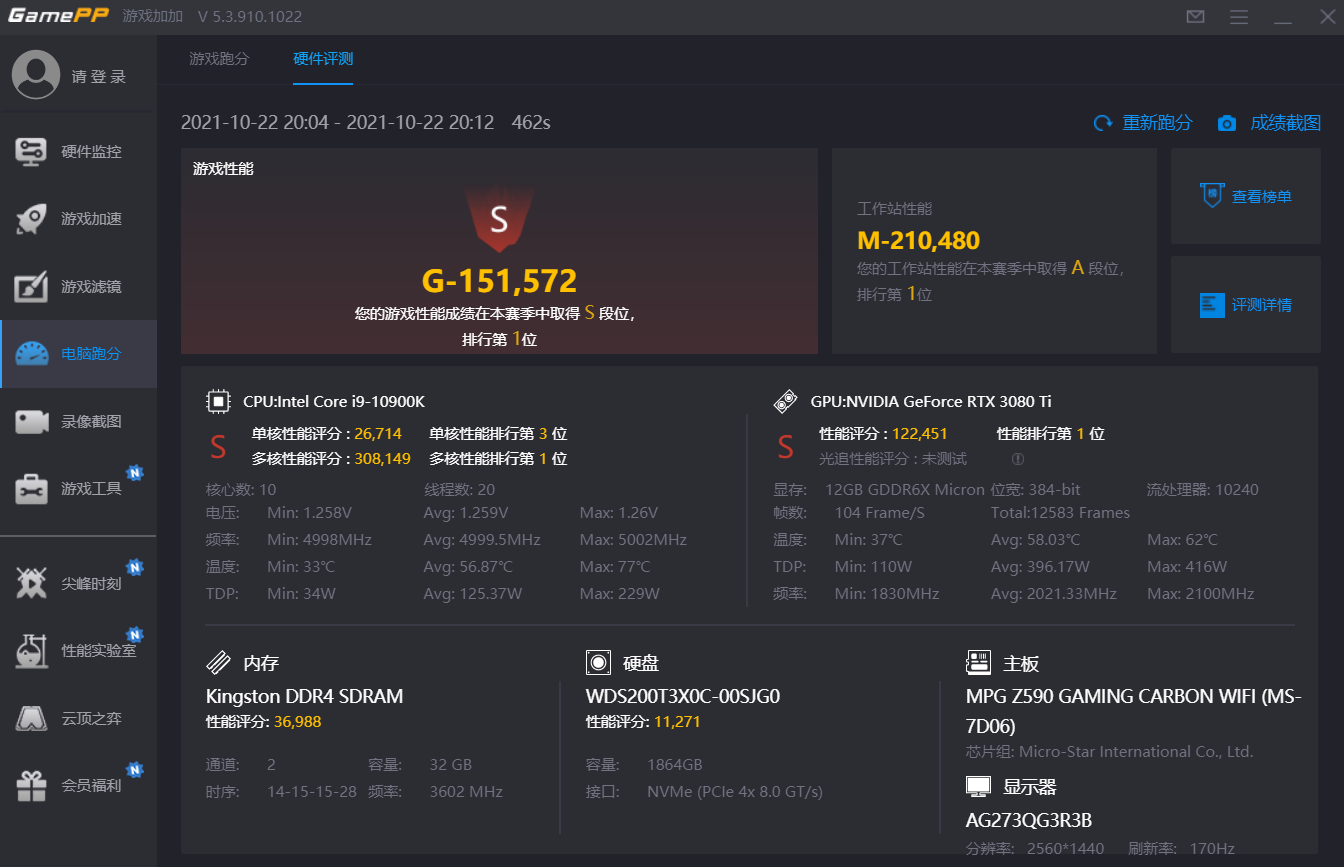Select the 硬件评测 tab
Image resolution: width=1344 pixels, height=867 pixels.
[x=323, y=59]
